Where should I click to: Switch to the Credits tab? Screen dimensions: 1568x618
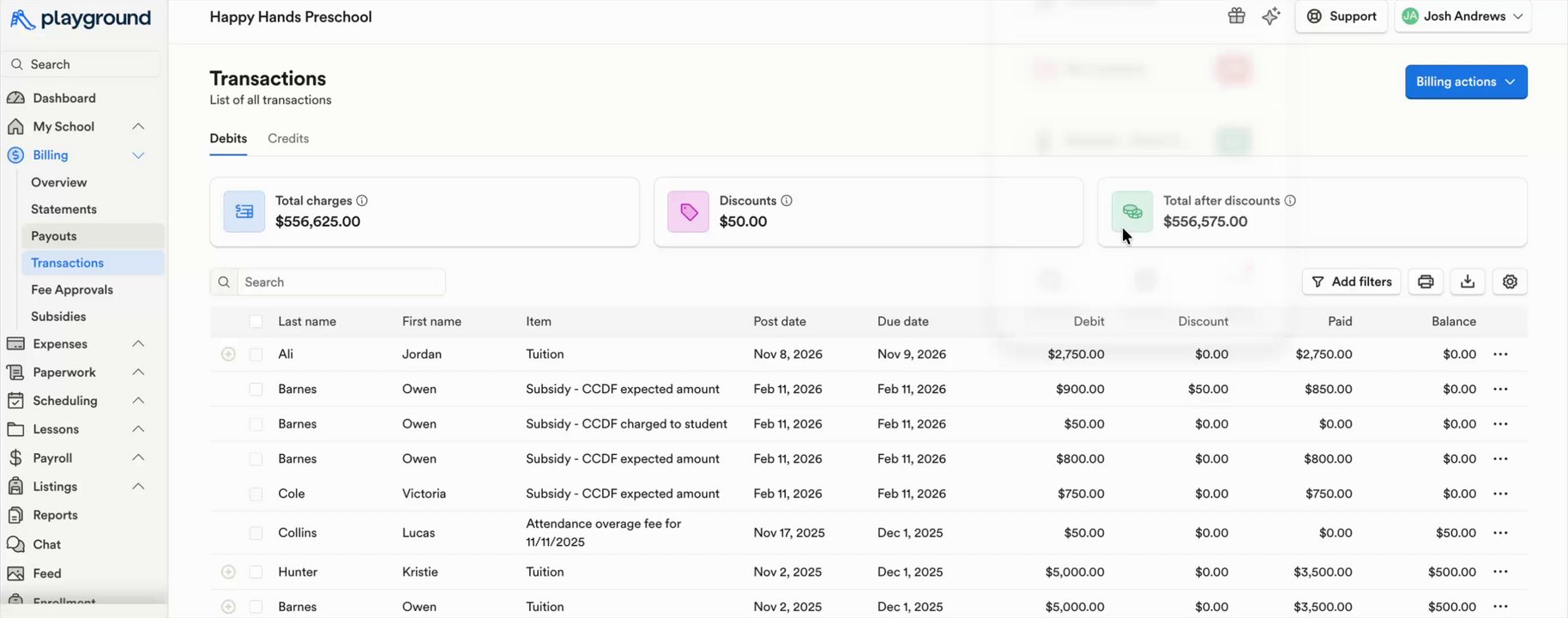pos(288,139)
